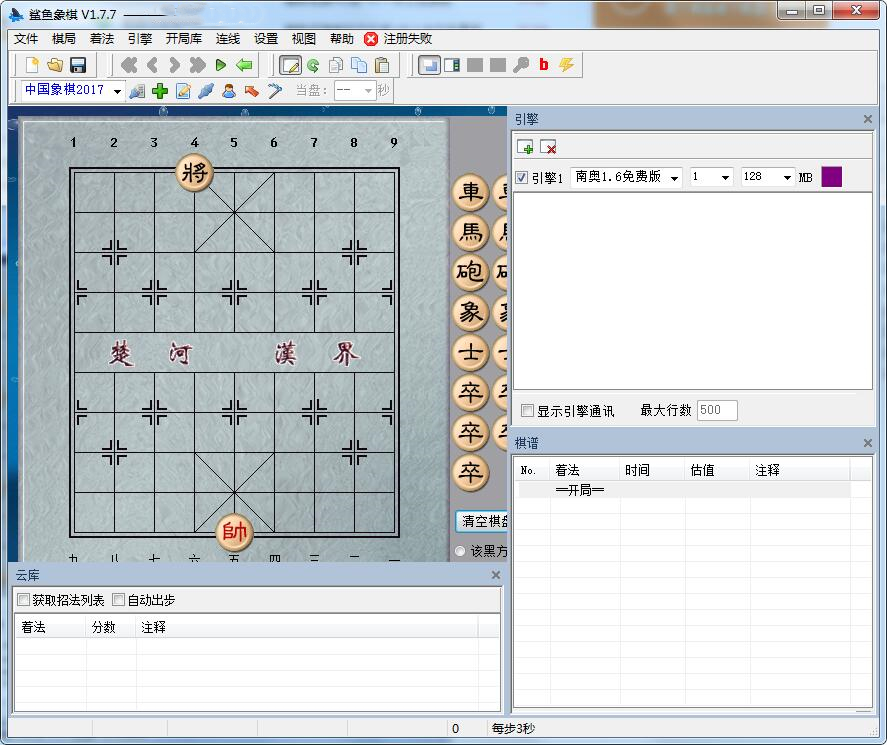The height and width of the screenshot is (745, 887).
Task: Click the 最大行数 input field showing 500
Action: point(716,410)
